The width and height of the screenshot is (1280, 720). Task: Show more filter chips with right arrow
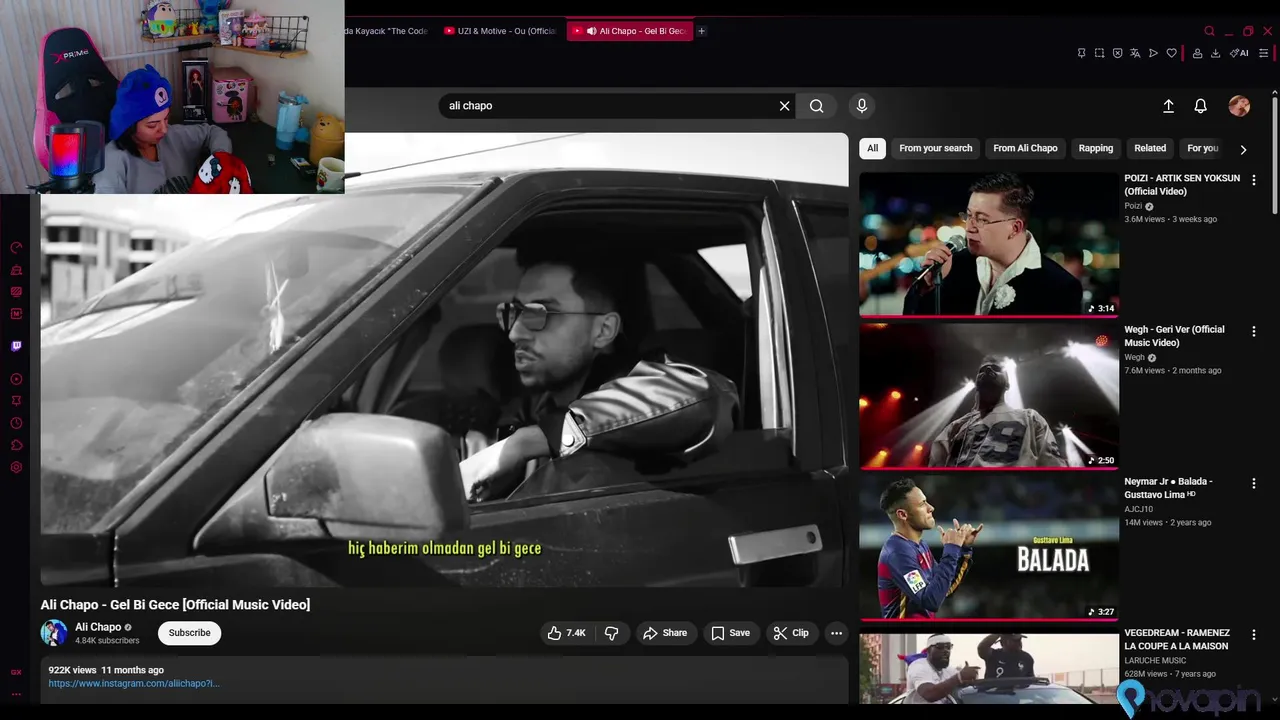(x=1243, y=149)
